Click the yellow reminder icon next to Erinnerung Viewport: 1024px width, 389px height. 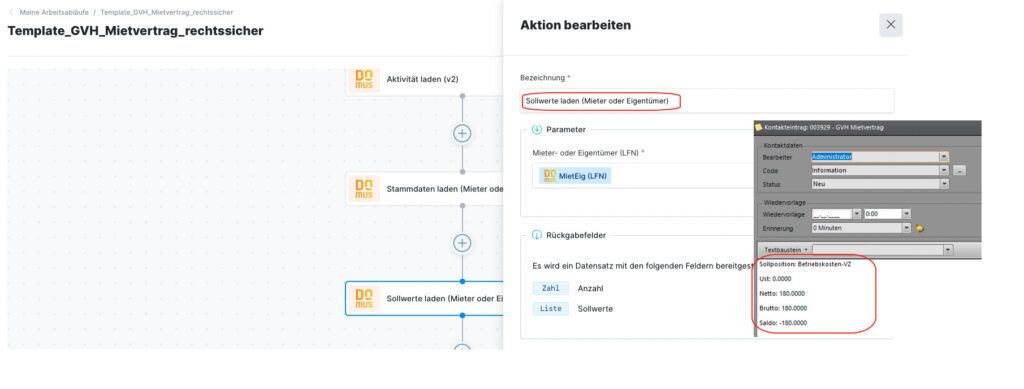(920, 228)
